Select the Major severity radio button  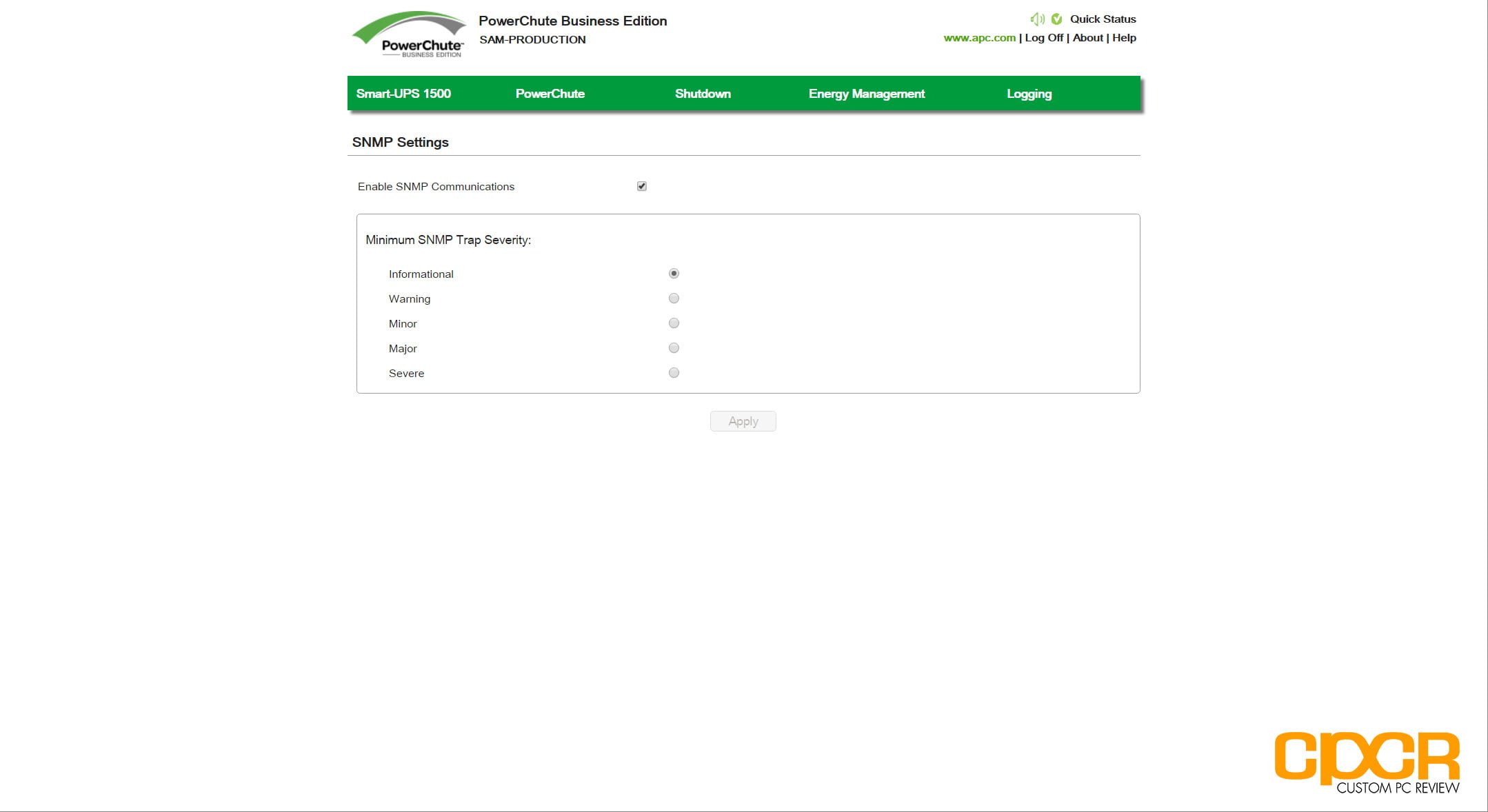(x=674, y=348)
